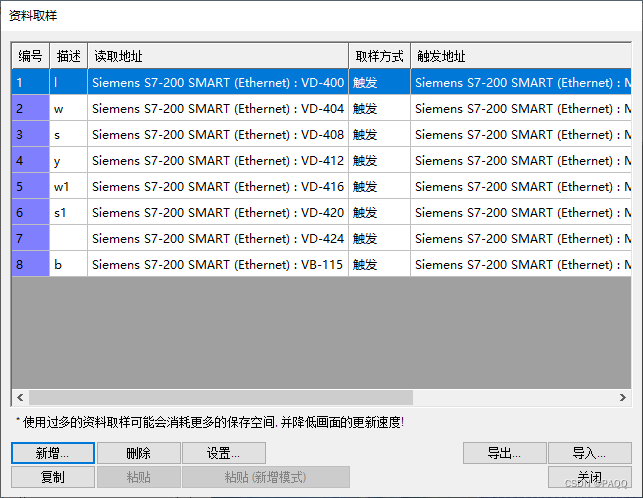Click read address cell VD-400
Screen dimensions: 643x498
[x=218, y=82]
